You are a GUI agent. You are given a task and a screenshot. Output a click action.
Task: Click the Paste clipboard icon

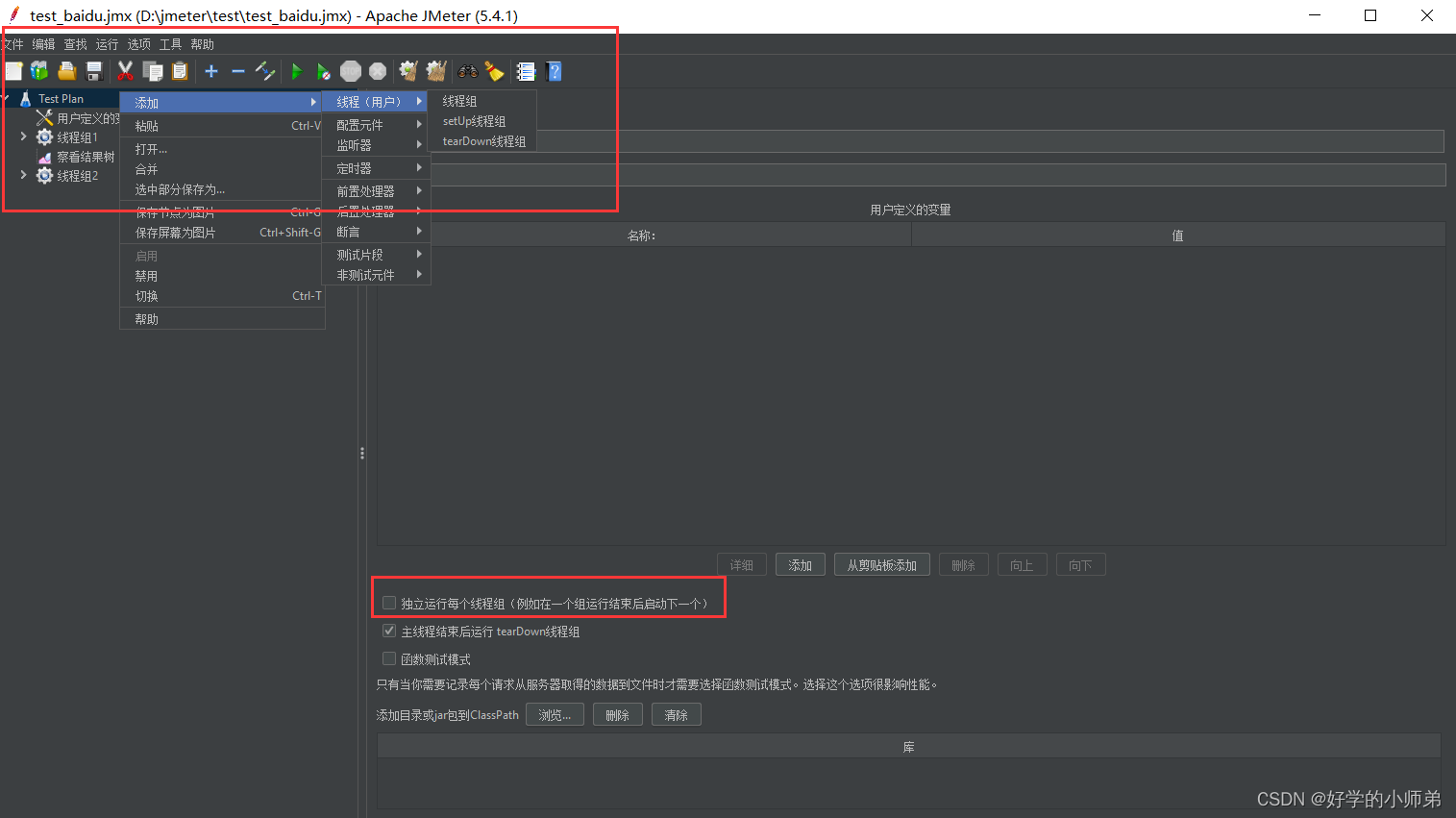tap(180, 71)
